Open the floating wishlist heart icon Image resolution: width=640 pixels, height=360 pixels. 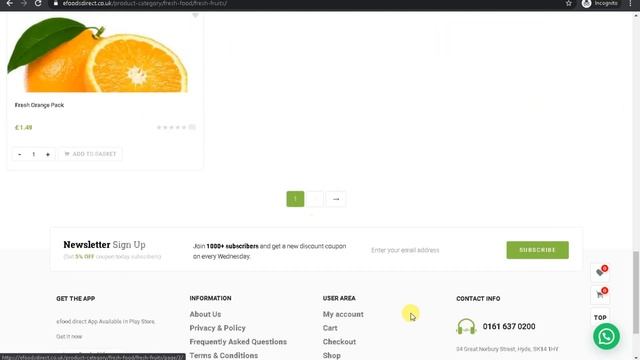600,272
